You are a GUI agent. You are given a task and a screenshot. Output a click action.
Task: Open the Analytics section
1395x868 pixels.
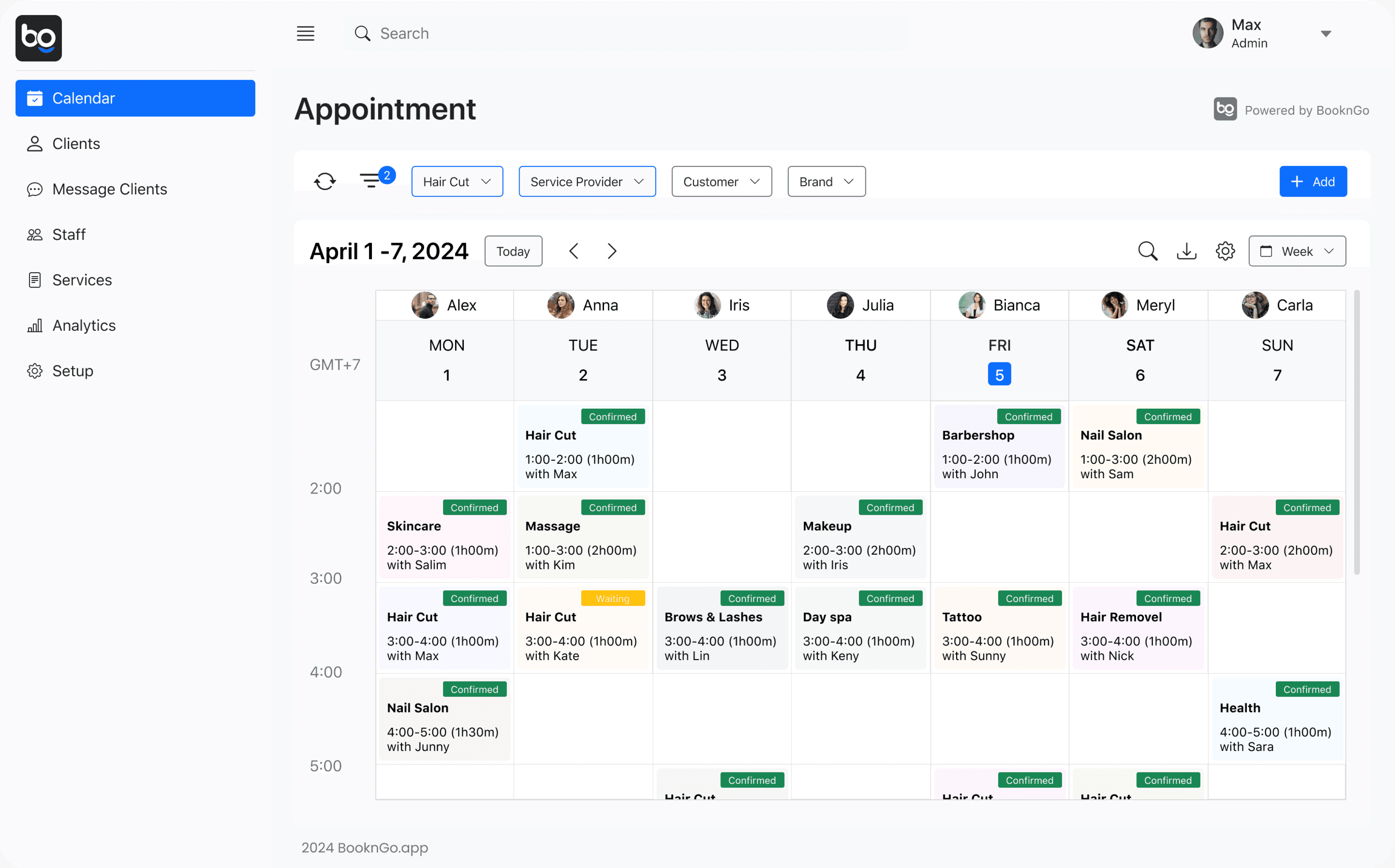(84, 325)
